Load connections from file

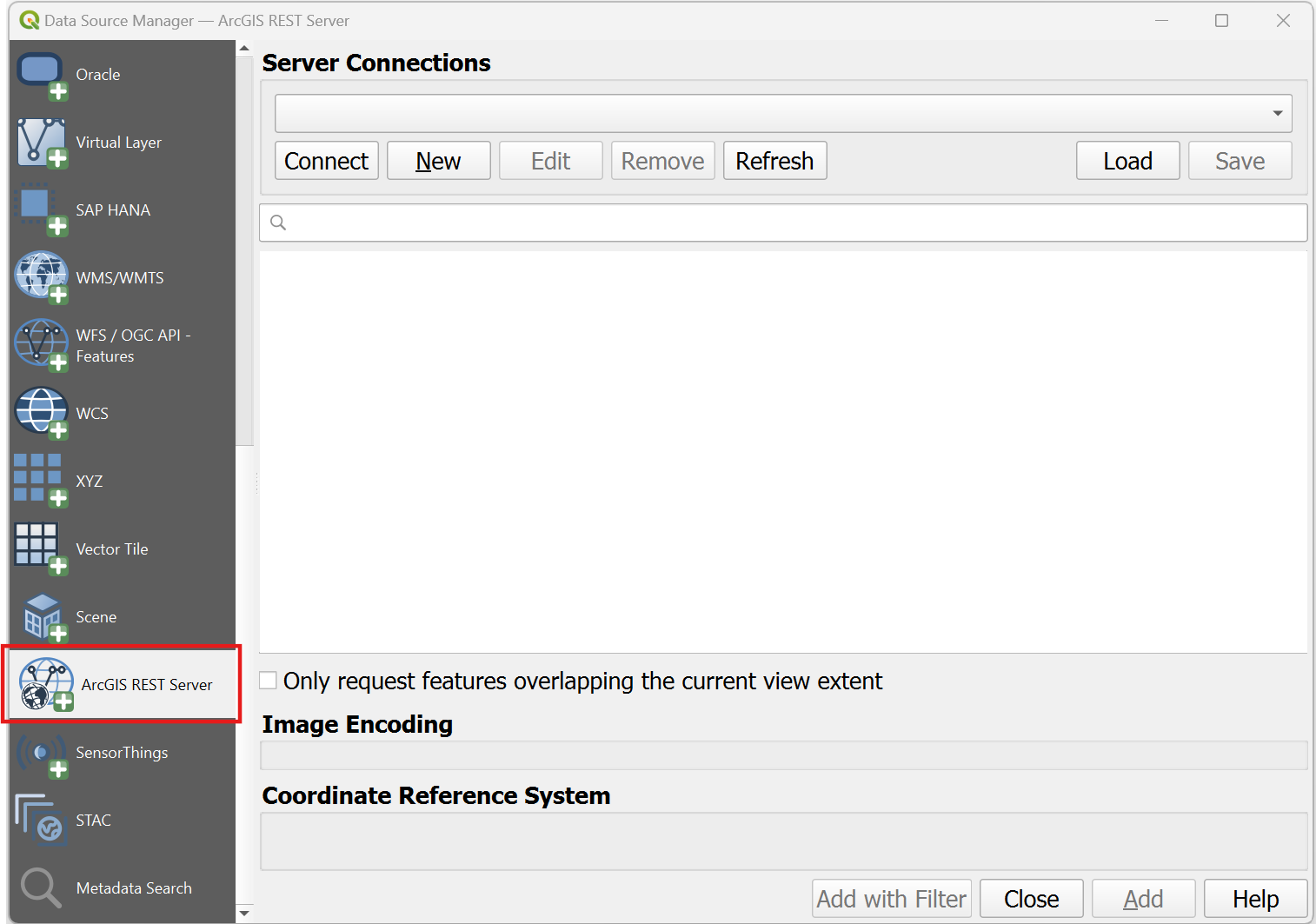pyautogui.click(x=1128, y=161)
